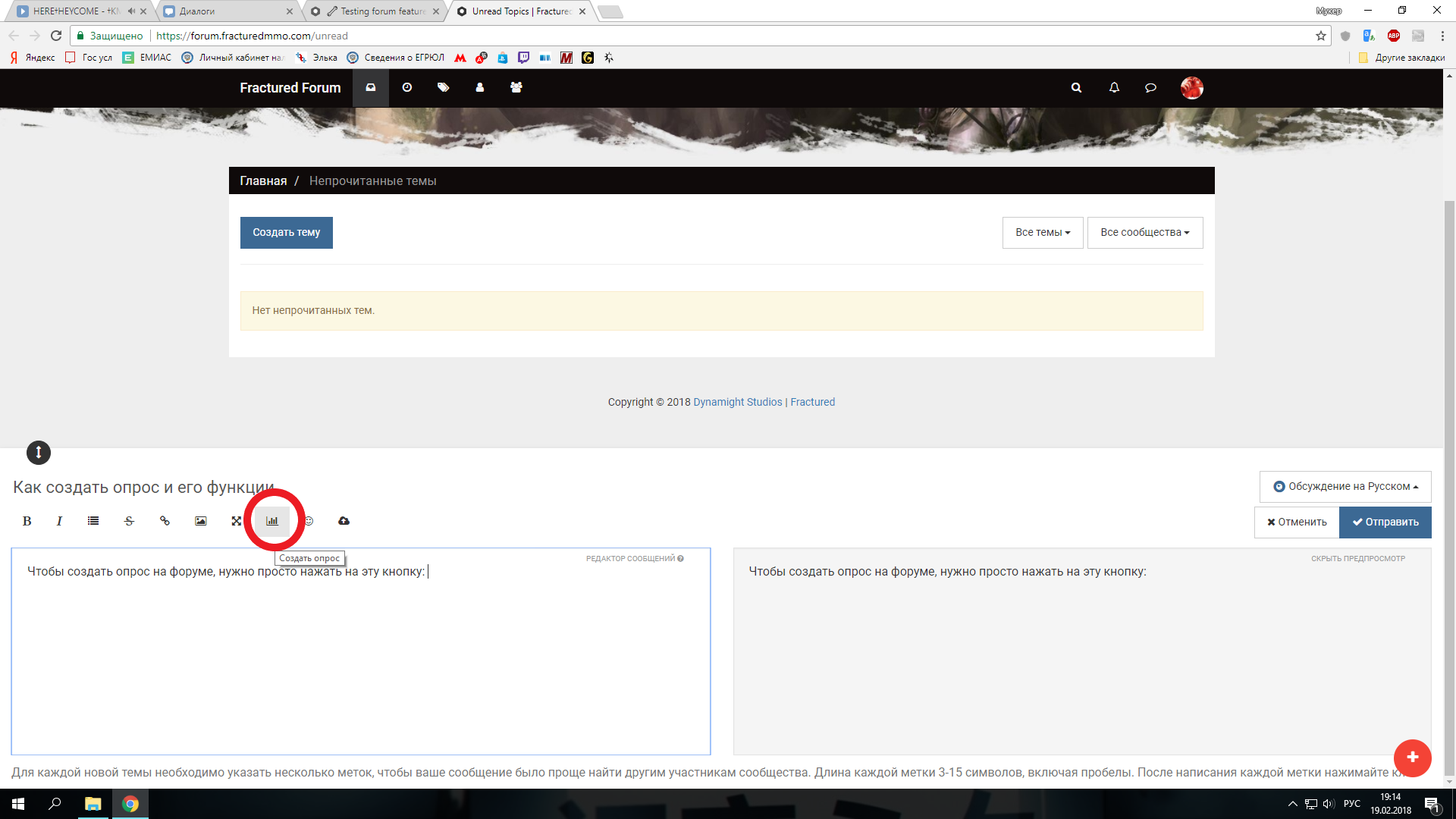Insert a list in composer
Viewport: 1456px width, 819px height.
(x=93, y=521)
